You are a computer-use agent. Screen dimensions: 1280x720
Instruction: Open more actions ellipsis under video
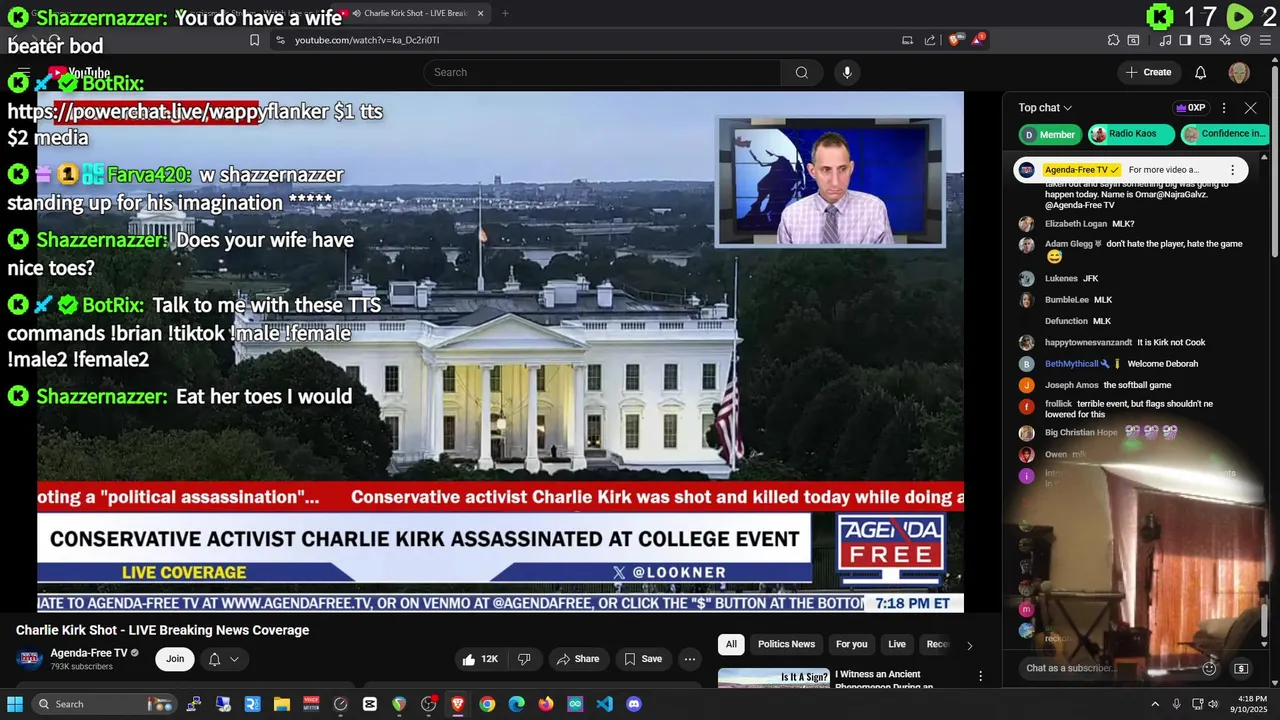689,659
